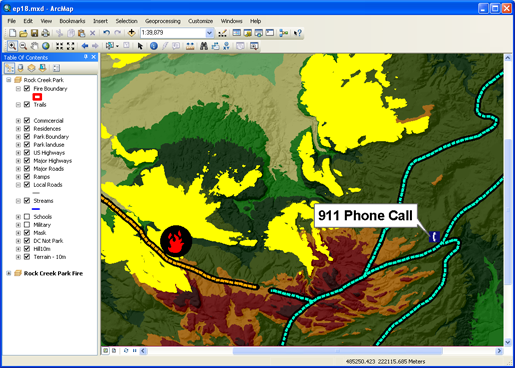Open a map document folder icon
Screen dimensions: 515x368
pyautogui.click(x=23, y=33)
